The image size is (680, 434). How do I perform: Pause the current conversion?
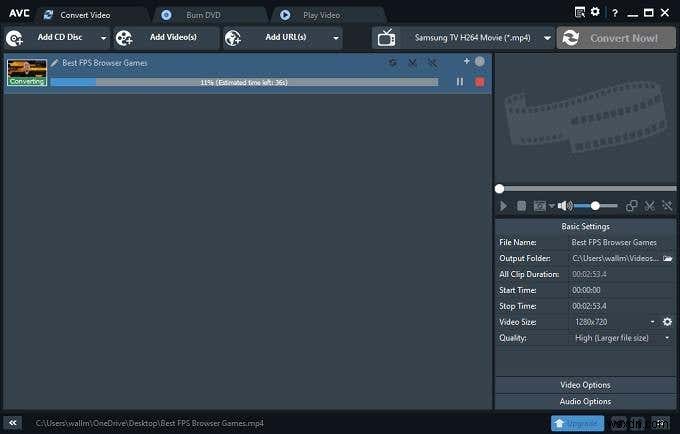[x=460, y=82]
